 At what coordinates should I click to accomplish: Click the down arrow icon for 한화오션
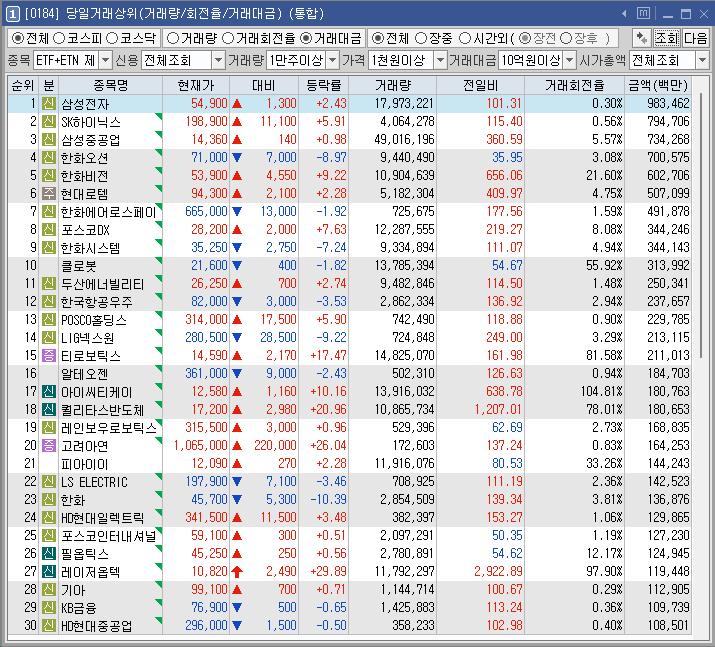pos(237,158)
